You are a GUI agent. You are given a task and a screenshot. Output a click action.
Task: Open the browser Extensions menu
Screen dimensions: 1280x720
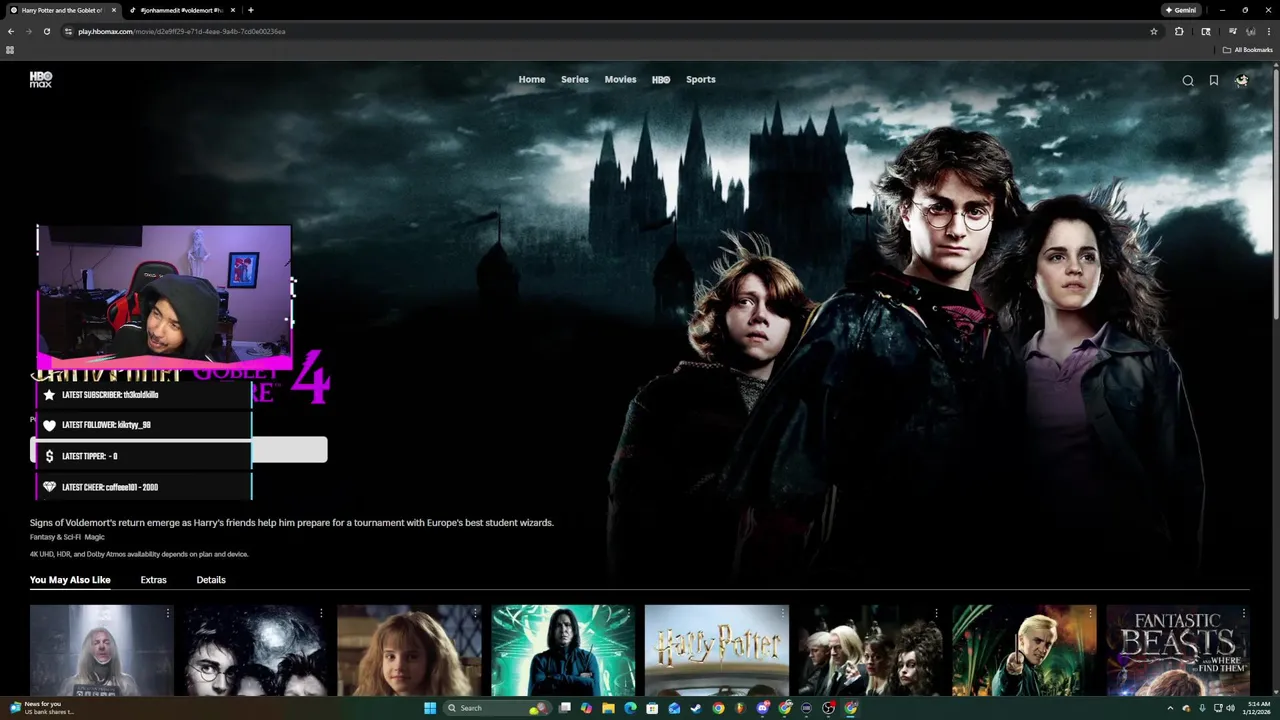click(x=1179, y=31)
